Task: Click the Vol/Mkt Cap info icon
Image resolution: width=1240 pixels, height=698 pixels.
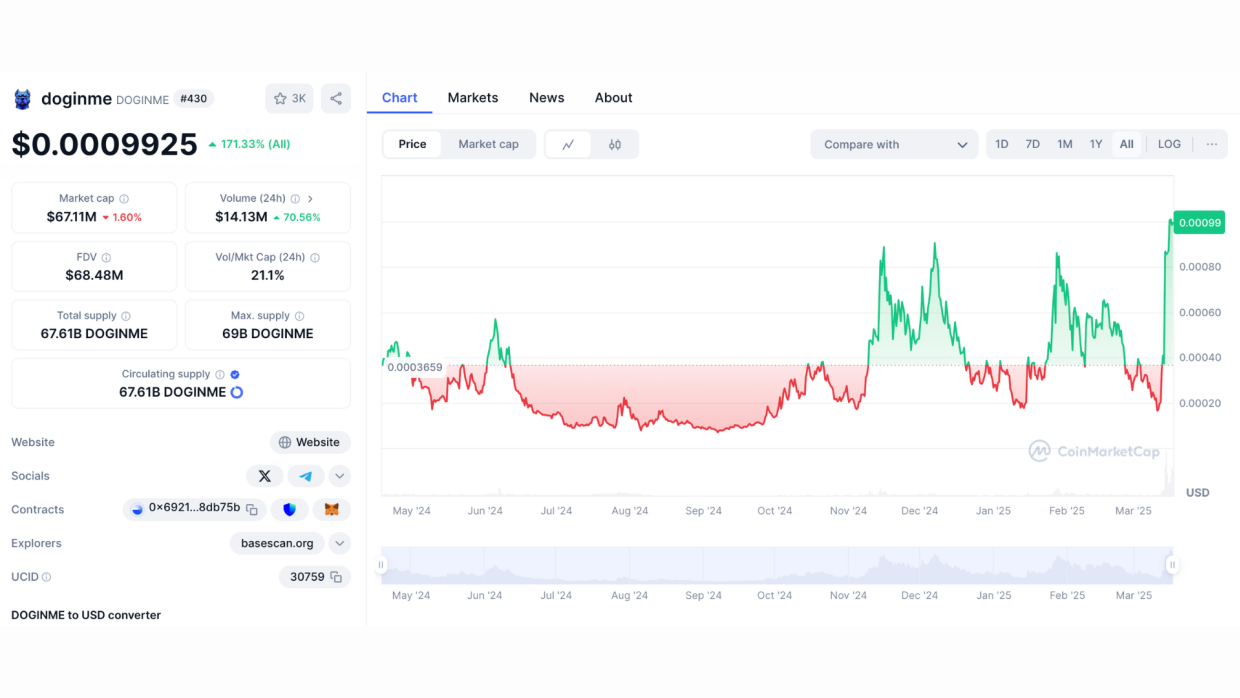Action: click(315, 258)
